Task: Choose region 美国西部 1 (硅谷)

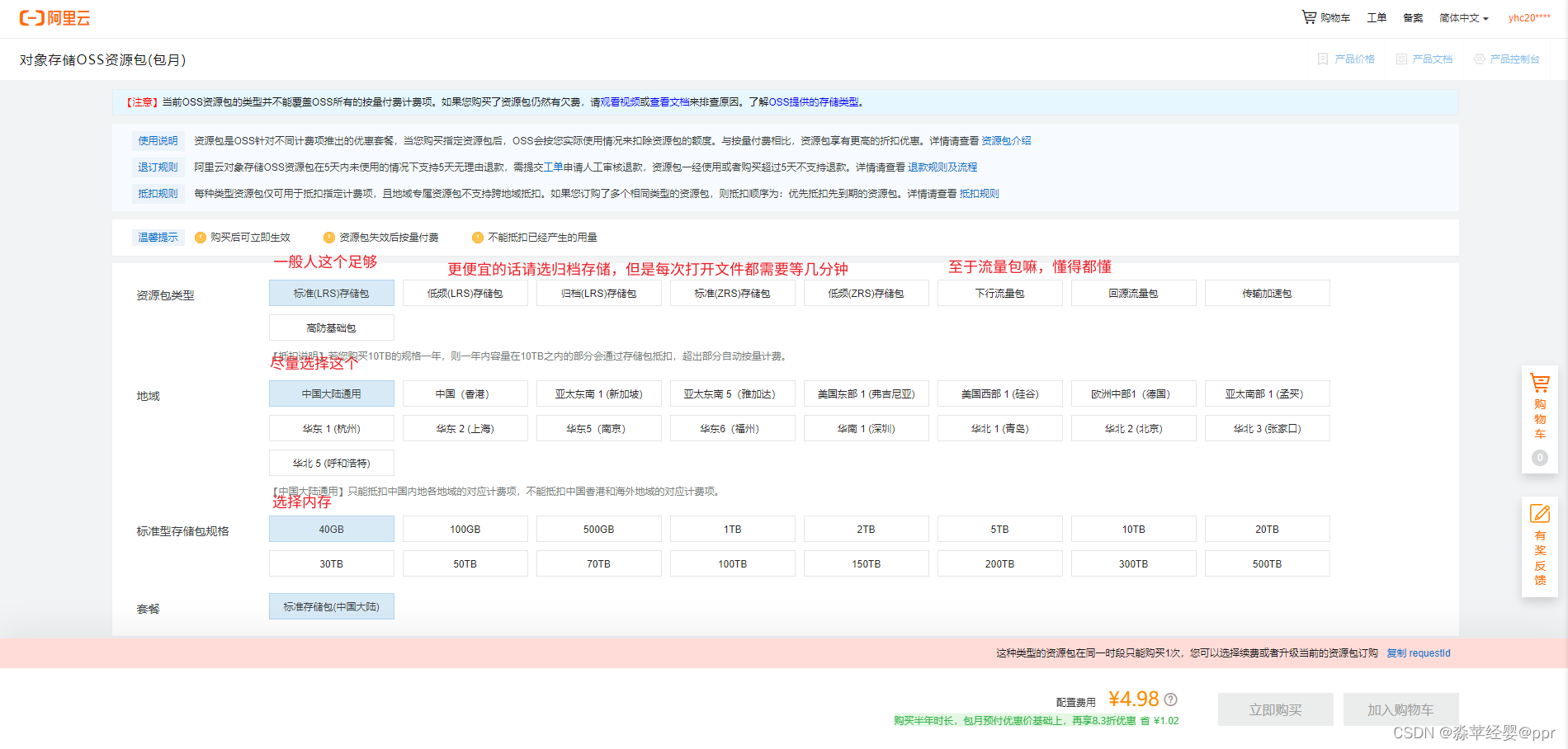Action: click(x=1000, y=393)
